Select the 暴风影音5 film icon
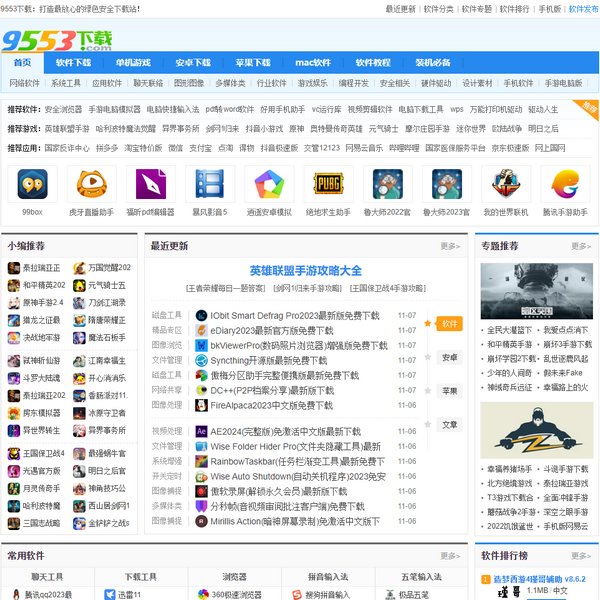This screenshot has width=600, height=600. coord(210,185)
